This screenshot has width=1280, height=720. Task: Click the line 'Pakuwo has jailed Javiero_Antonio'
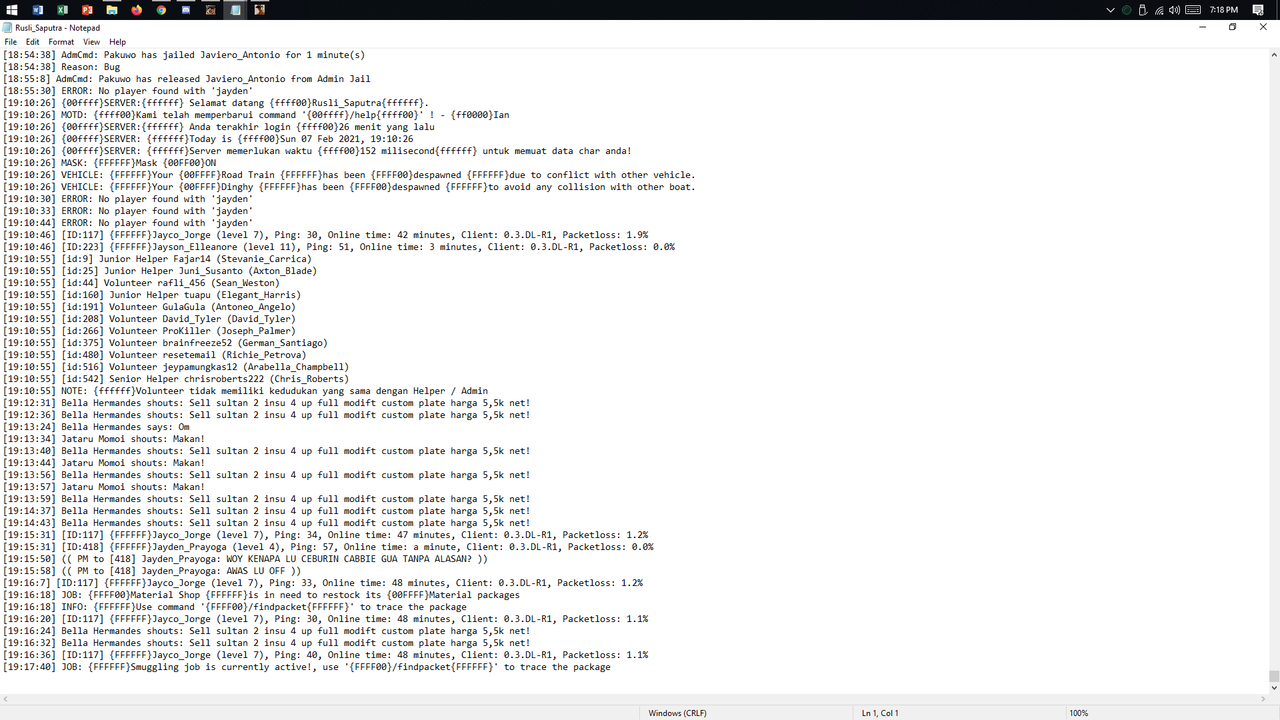click(184, 55)
